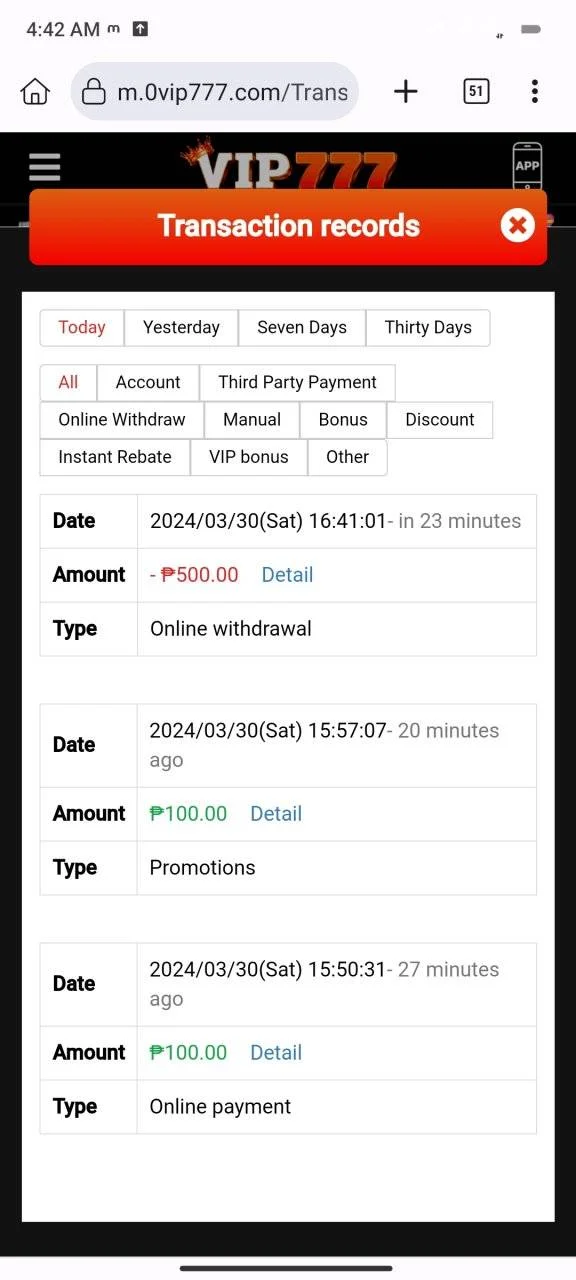Open Detail of Online payment record

(x=276, y=1053)
